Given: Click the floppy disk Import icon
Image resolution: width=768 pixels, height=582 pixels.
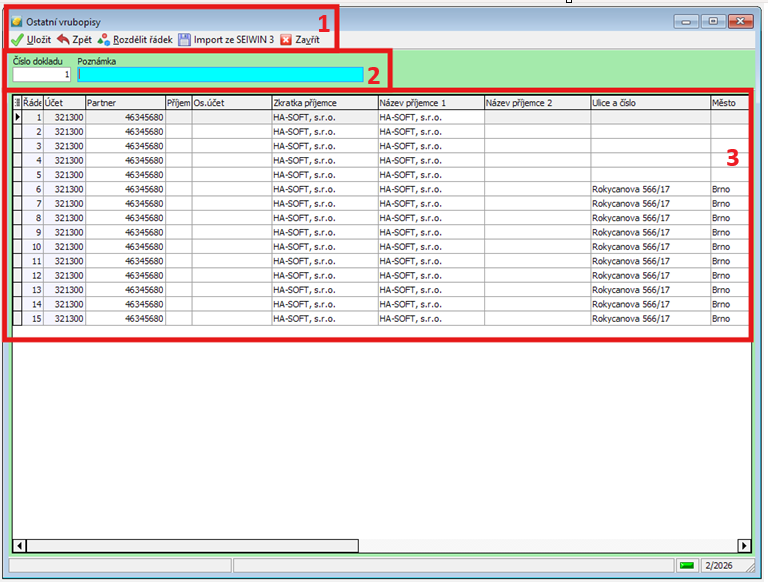Looking at the screenshot, I should (184, 40).
